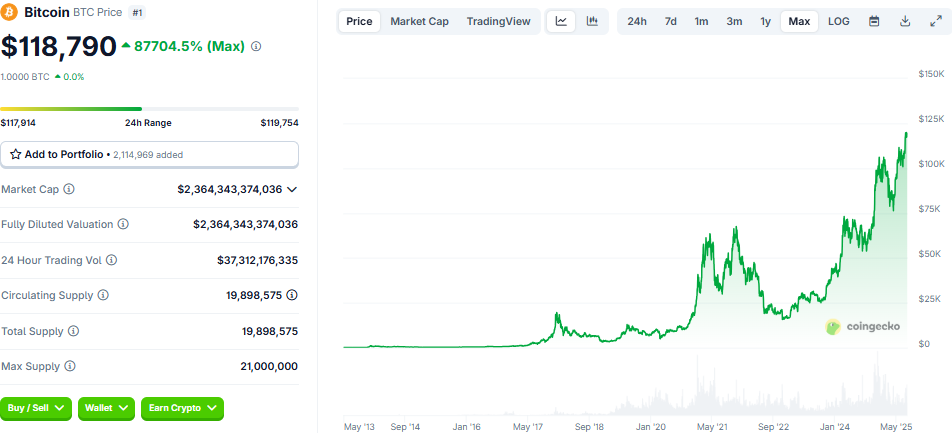Image resolution: width=952 pixels, height=433 pixels.
Task: Open the Wallet dropdown
Action: [x=106, y=408]
